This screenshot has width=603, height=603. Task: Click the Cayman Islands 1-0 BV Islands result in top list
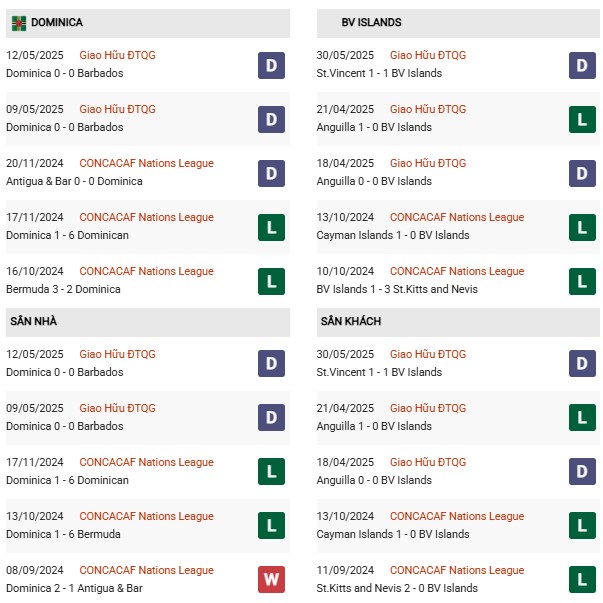pyautogui.click(x=393, y=235)
